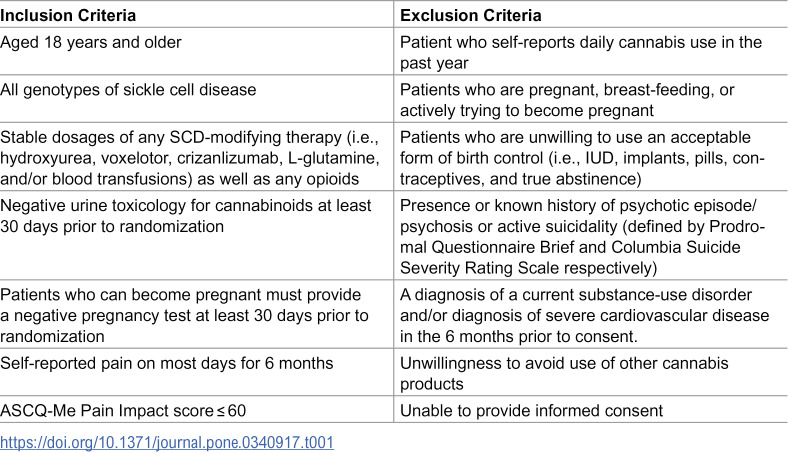Screen dimensions: 788x452
Task: Click the 'Unwillingness to avoid use' cannabis cell
Action: coord(591,372)
